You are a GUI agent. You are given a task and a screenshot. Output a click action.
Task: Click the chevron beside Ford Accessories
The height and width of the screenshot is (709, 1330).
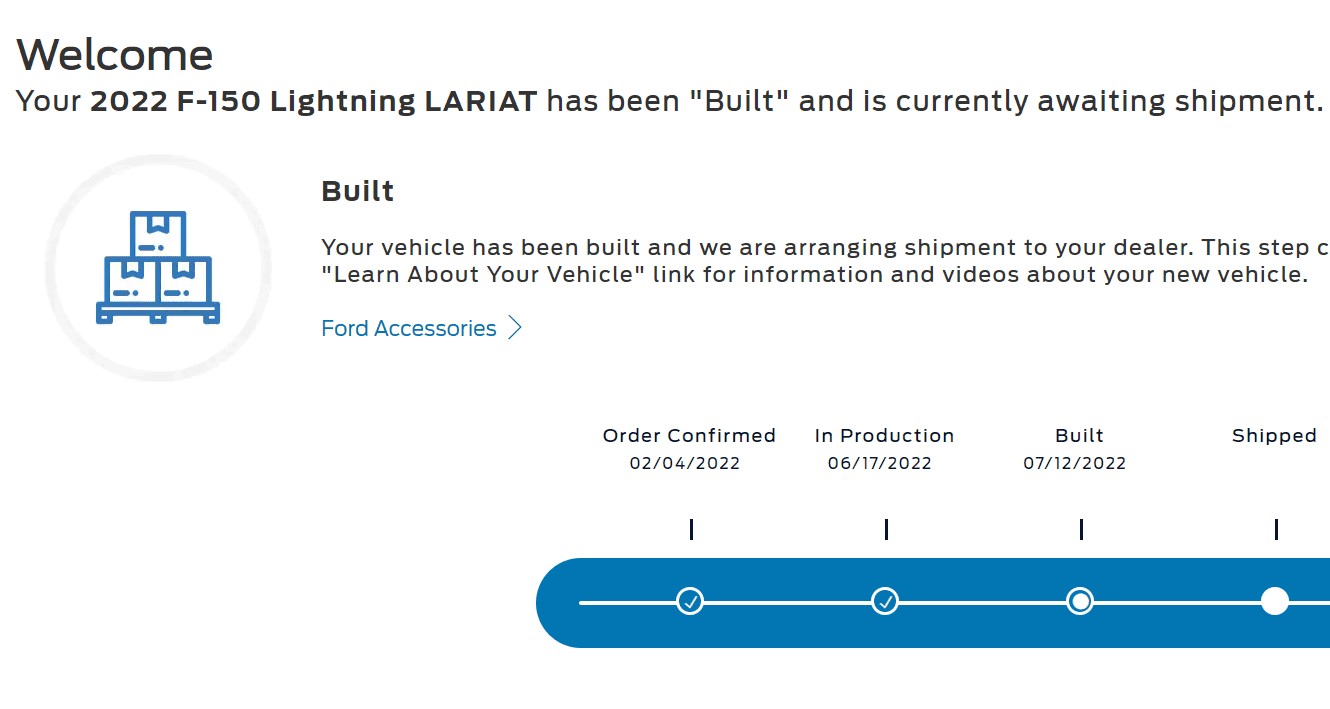[x=515, y=328]
